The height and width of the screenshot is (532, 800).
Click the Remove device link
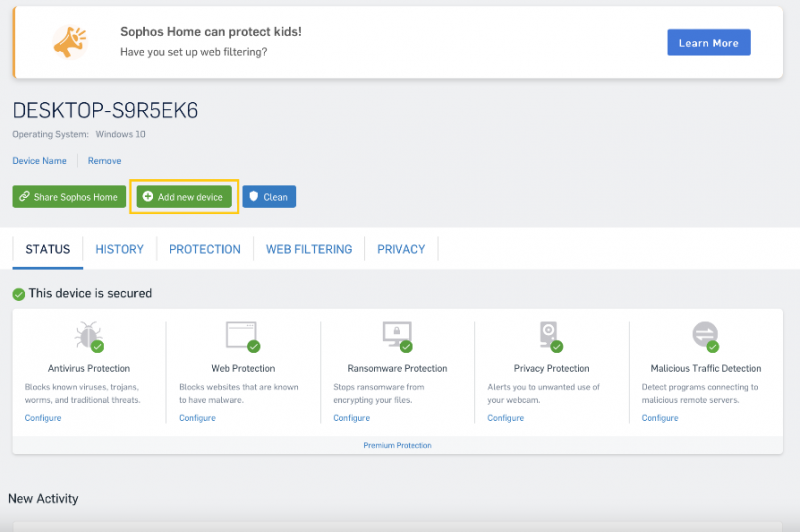[x=105, y=161]
